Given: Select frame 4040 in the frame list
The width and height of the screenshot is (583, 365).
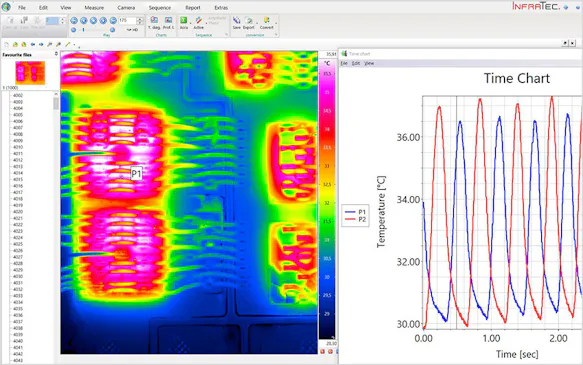Looking at the screenshot, I should coord(18,341).
